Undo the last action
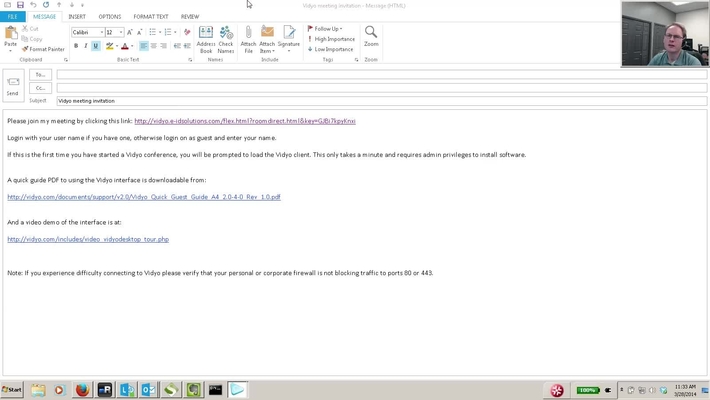Viewport: 710px width, 400px height. tap(33, 5)
